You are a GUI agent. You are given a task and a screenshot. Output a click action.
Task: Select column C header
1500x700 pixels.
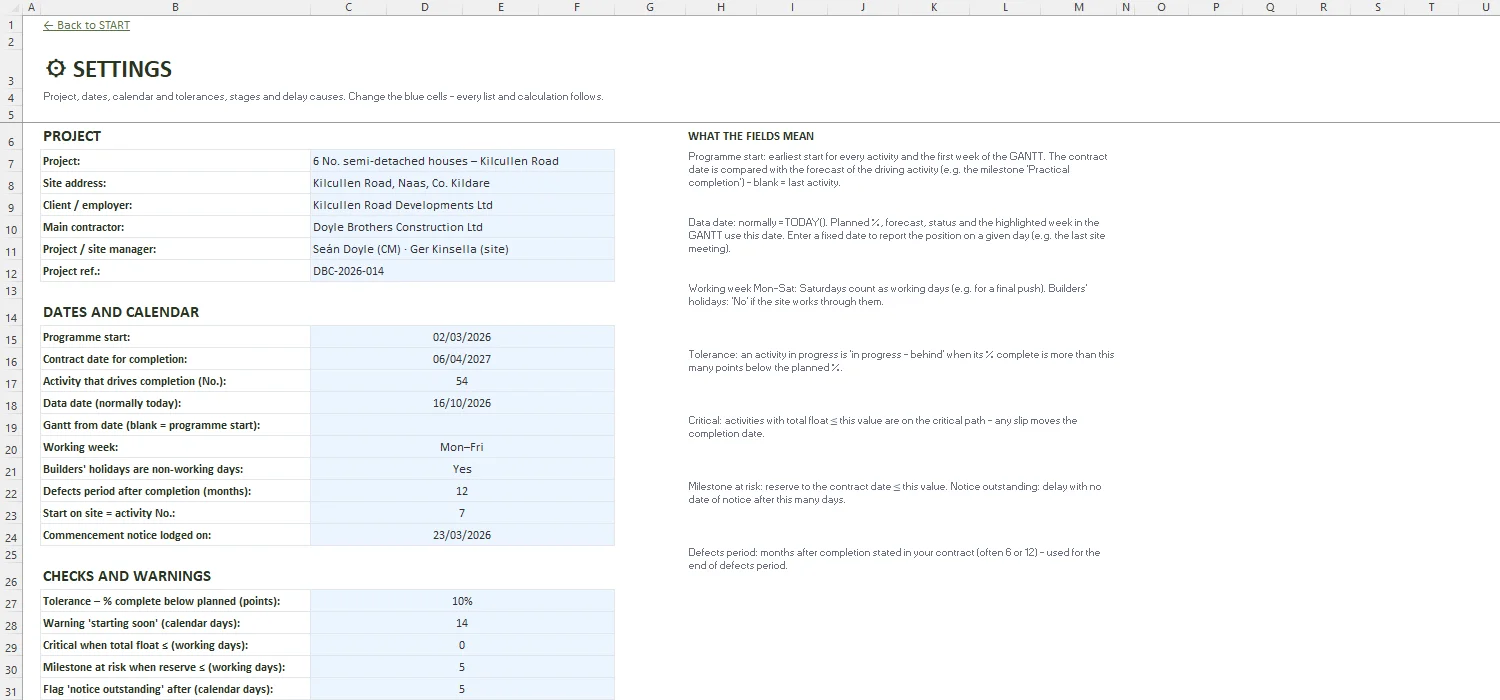click(348, 7)
